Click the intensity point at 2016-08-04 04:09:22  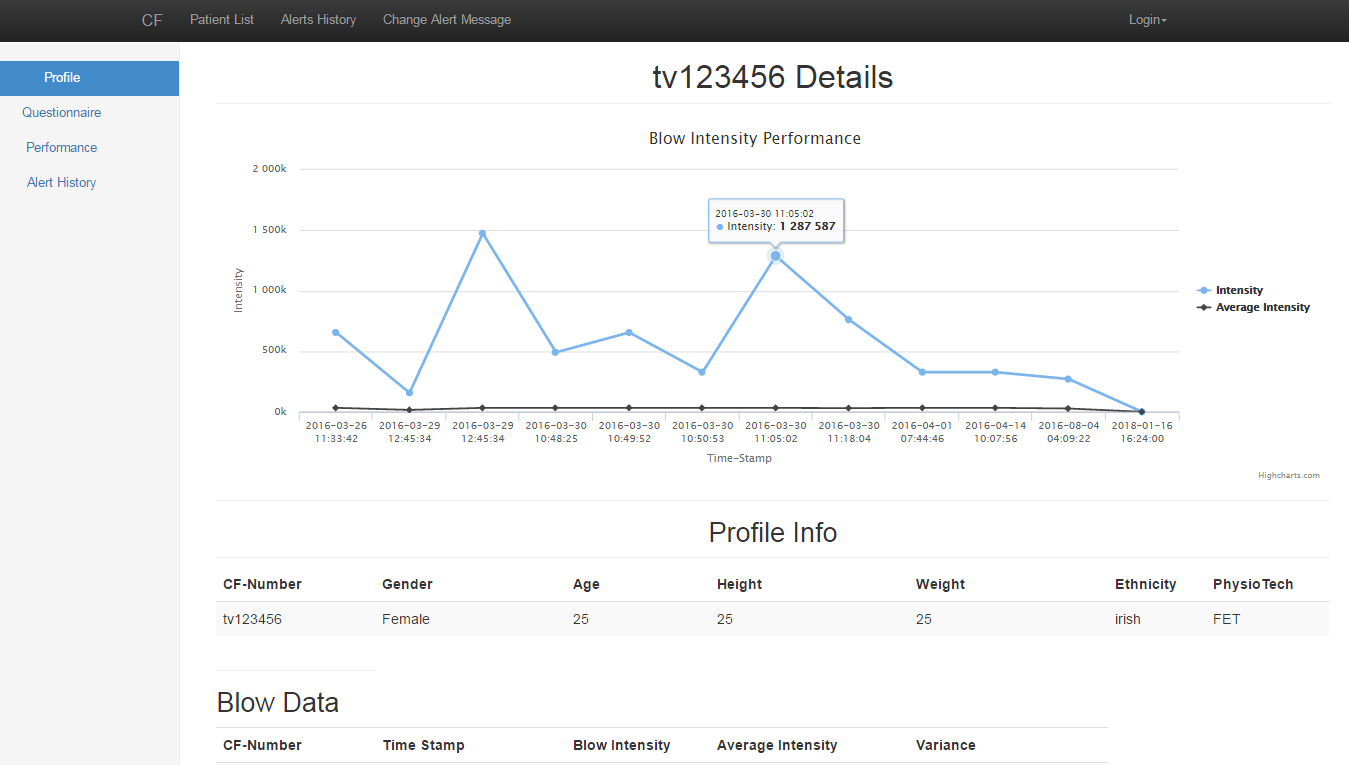pos(1068,379)
